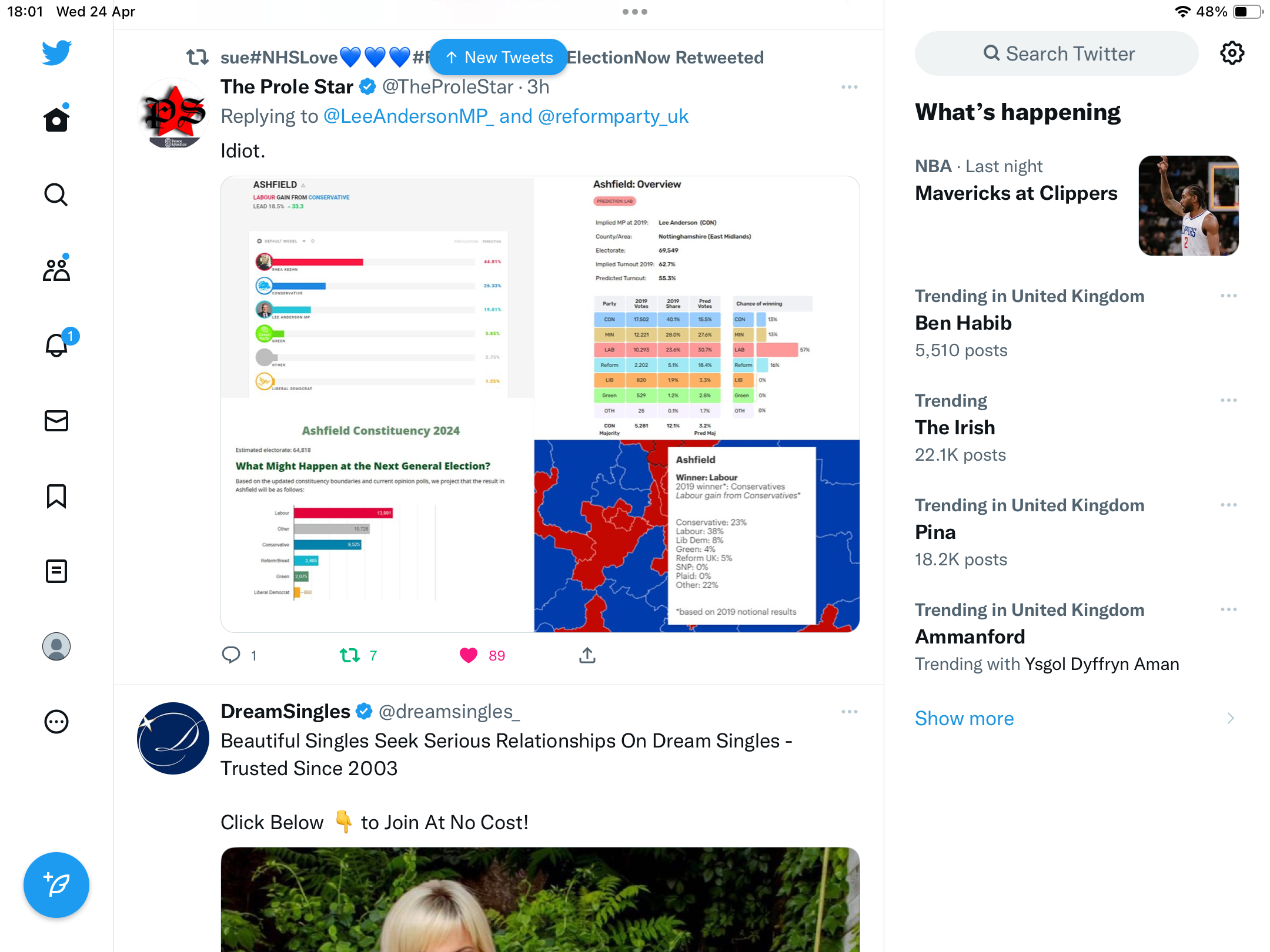Open the profile avatar in sidebar
The height and width of the screenshot is (952, 1270).
56,646
